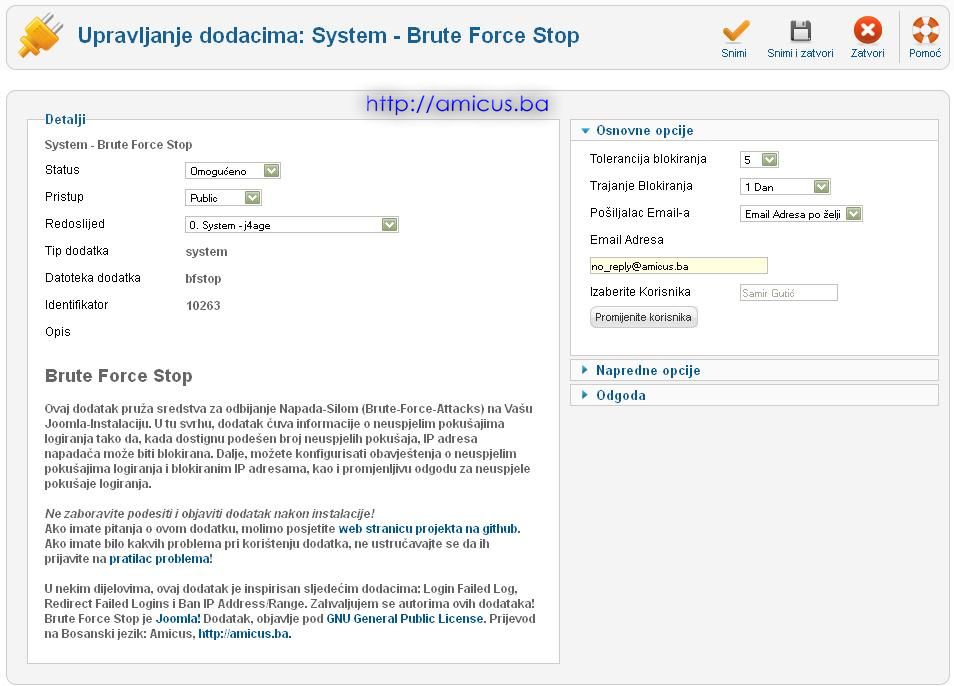Click the Tip dodatka value system
This screenshot has width=954, height=686.
click(x=206, y=252)
